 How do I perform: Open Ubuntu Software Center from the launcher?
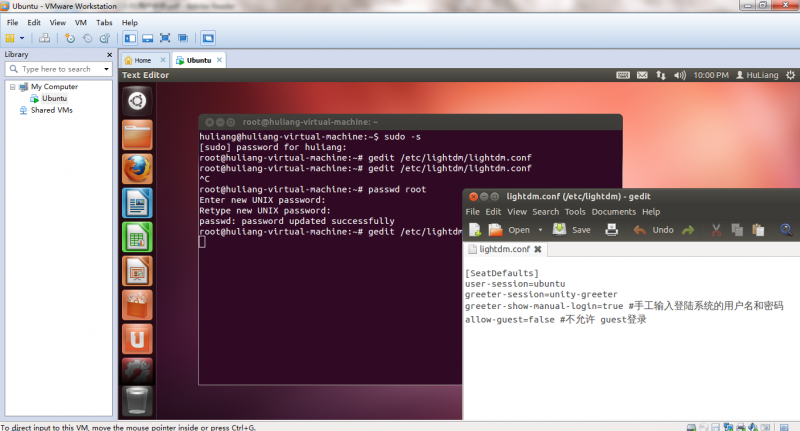[137, 306]
